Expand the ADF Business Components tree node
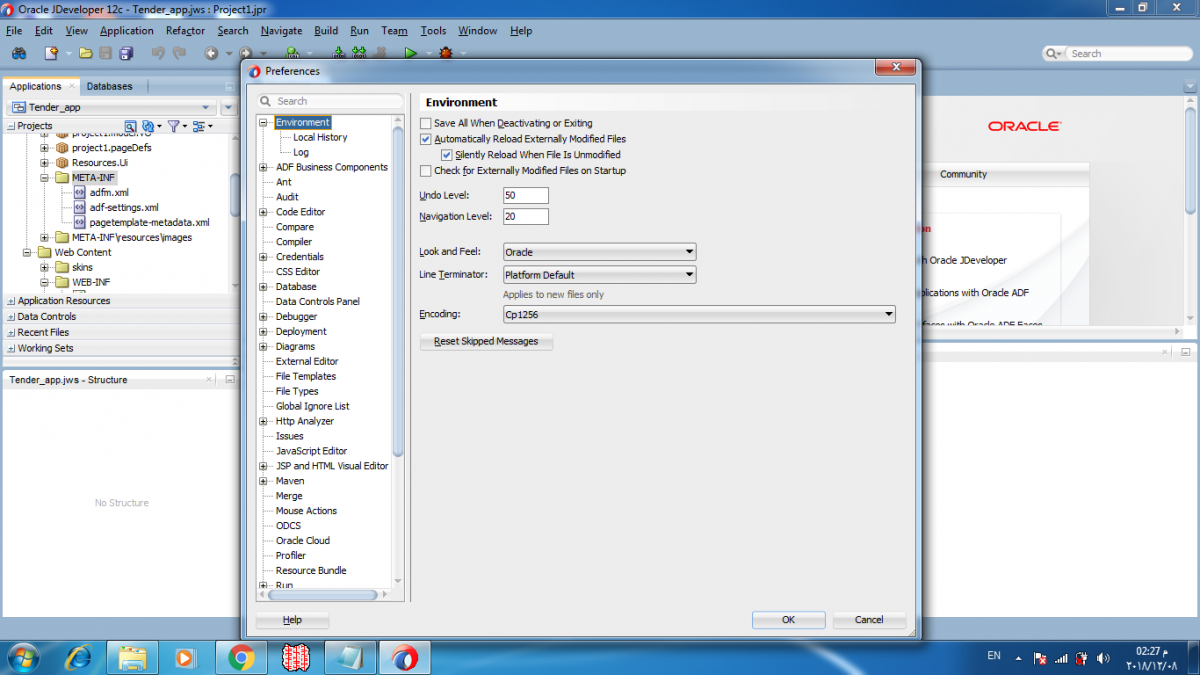Screen dimensions: 1200x675 coord(264,167)
